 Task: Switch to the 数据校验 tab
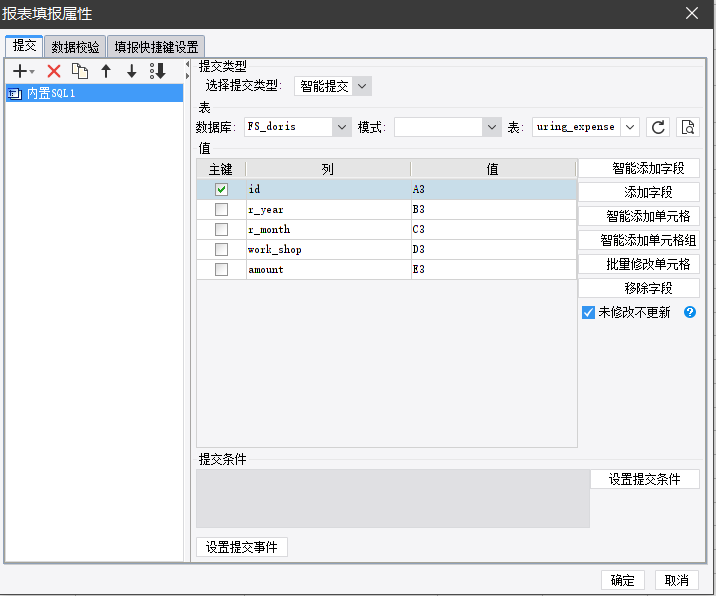point(75,47)
